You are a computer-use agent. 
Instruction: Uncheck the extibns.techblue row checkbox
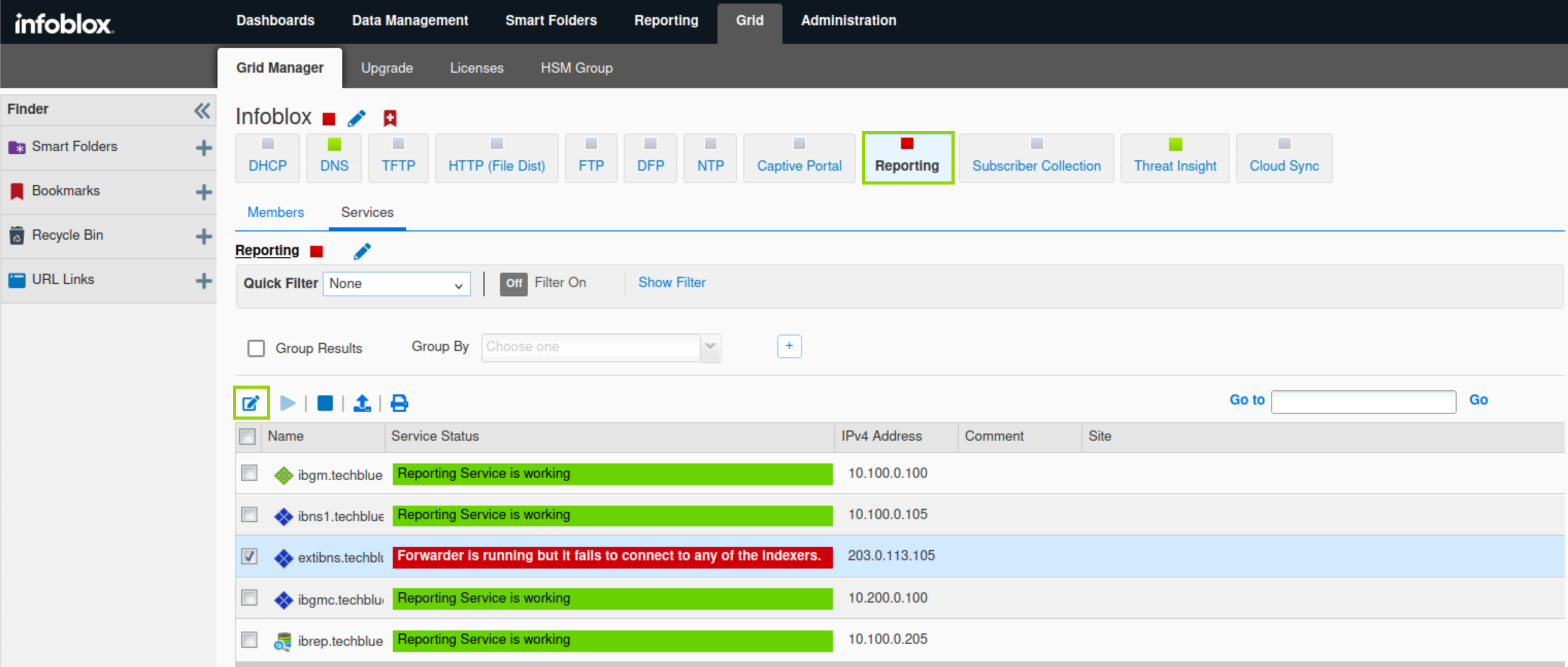click(249, 556)
